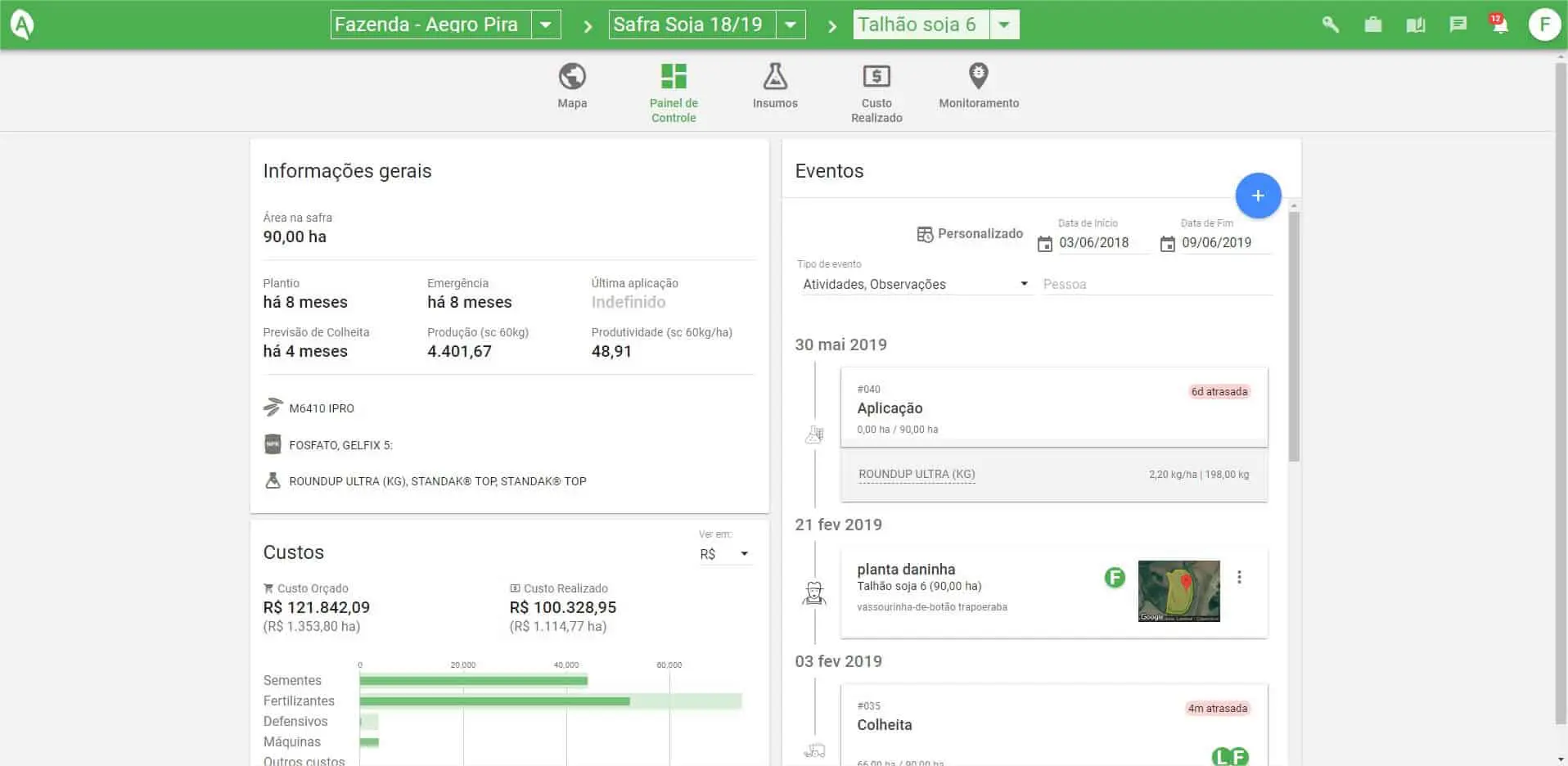Click the key icon in the top bar
Image resolution: width=1568 pixels, height=766 pixels.
(1330, 25)
